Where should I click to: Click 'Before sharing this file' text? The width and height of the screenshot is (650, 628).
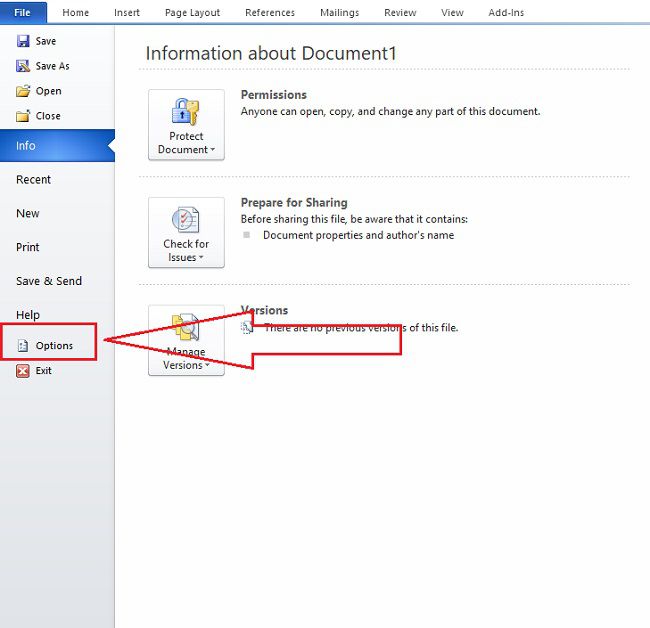coord(354,219)
